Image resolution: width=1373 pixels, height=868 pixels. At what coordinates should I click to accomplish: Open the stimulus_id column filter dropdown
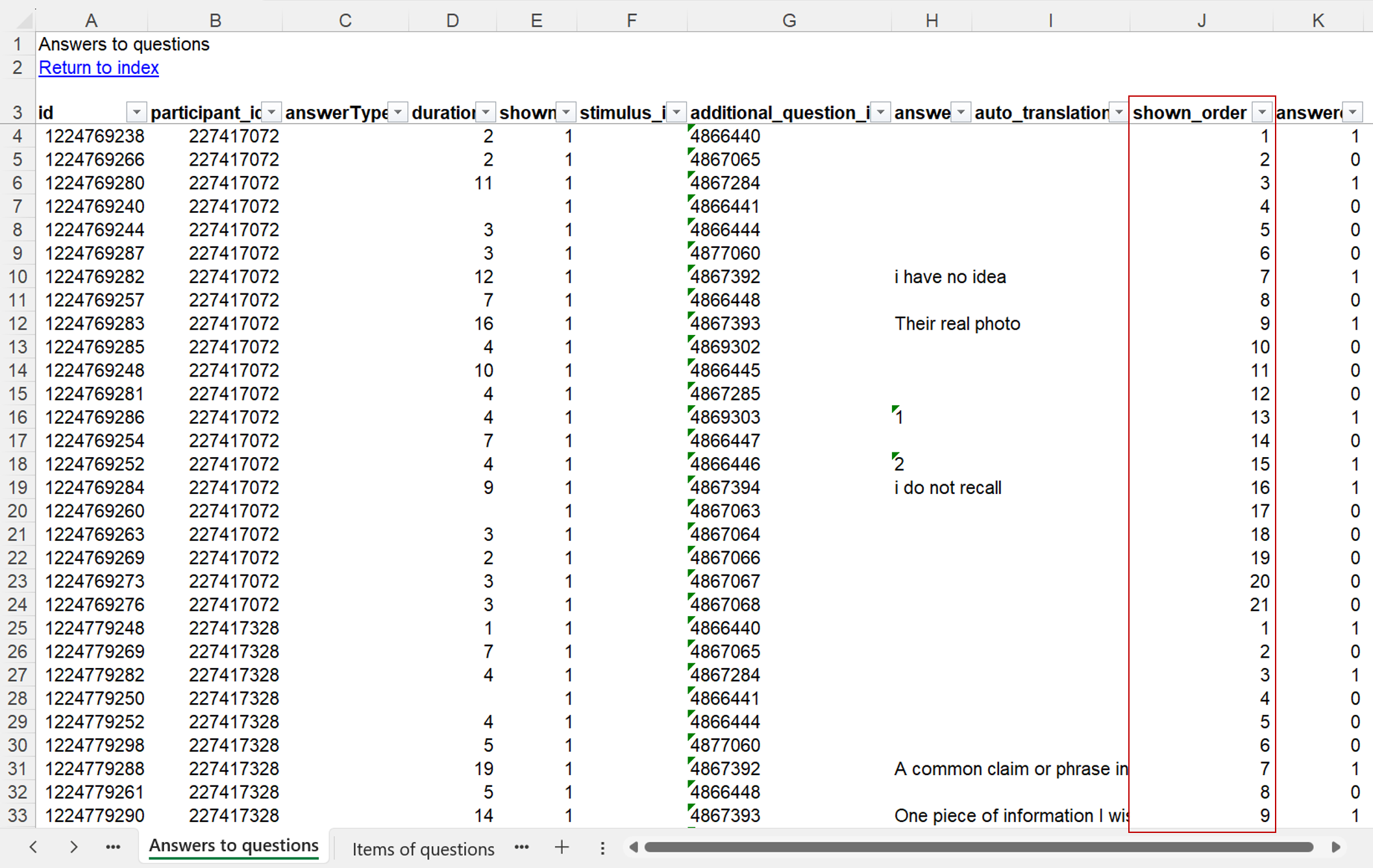click(676, 112)
